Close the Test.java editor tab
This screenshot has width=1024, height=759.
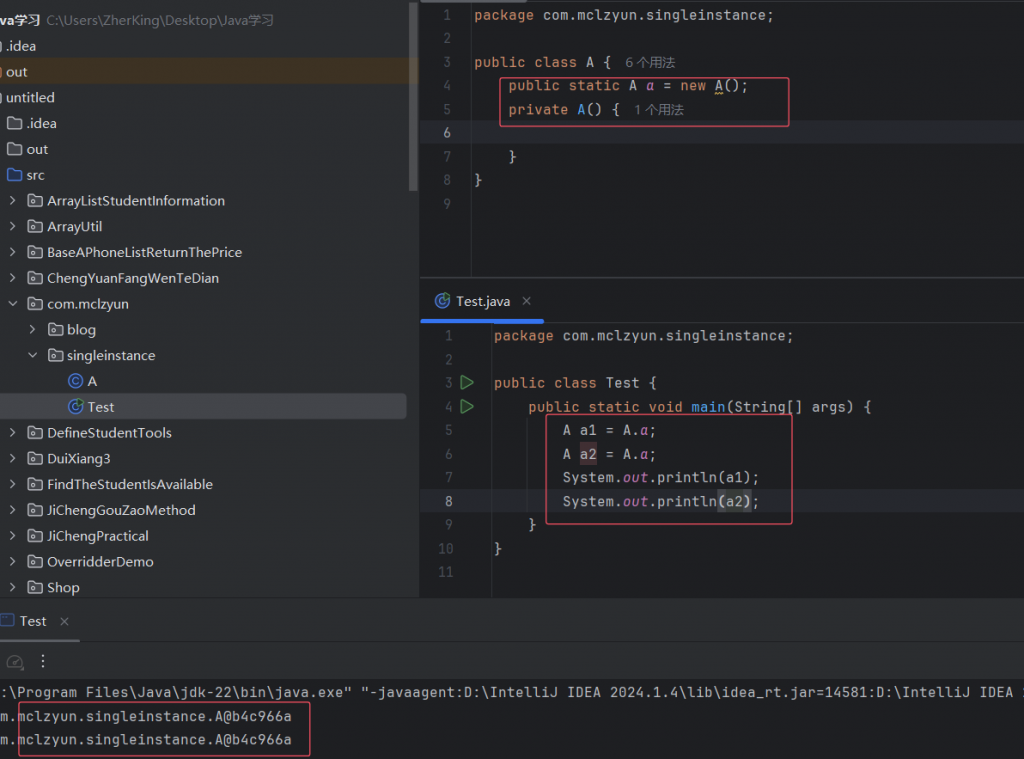pyautogui.click(x=526, y=301)
